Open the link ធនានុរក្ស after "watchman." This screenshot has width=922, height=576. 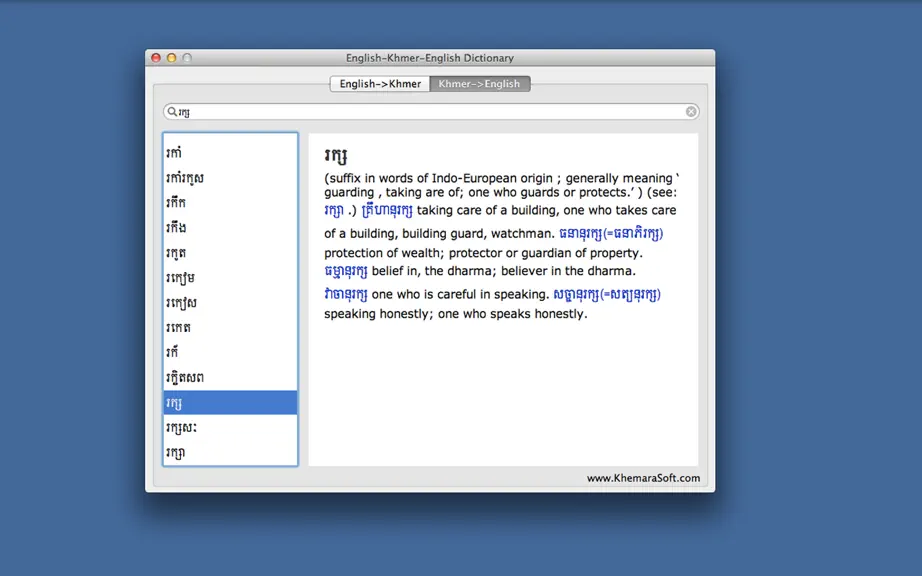(611, 233)
